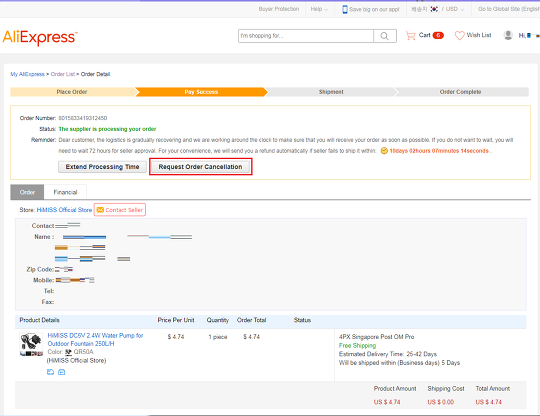Click the countdown timer text
This screenshot has height=416, width=540.
[x=439, y=151]
